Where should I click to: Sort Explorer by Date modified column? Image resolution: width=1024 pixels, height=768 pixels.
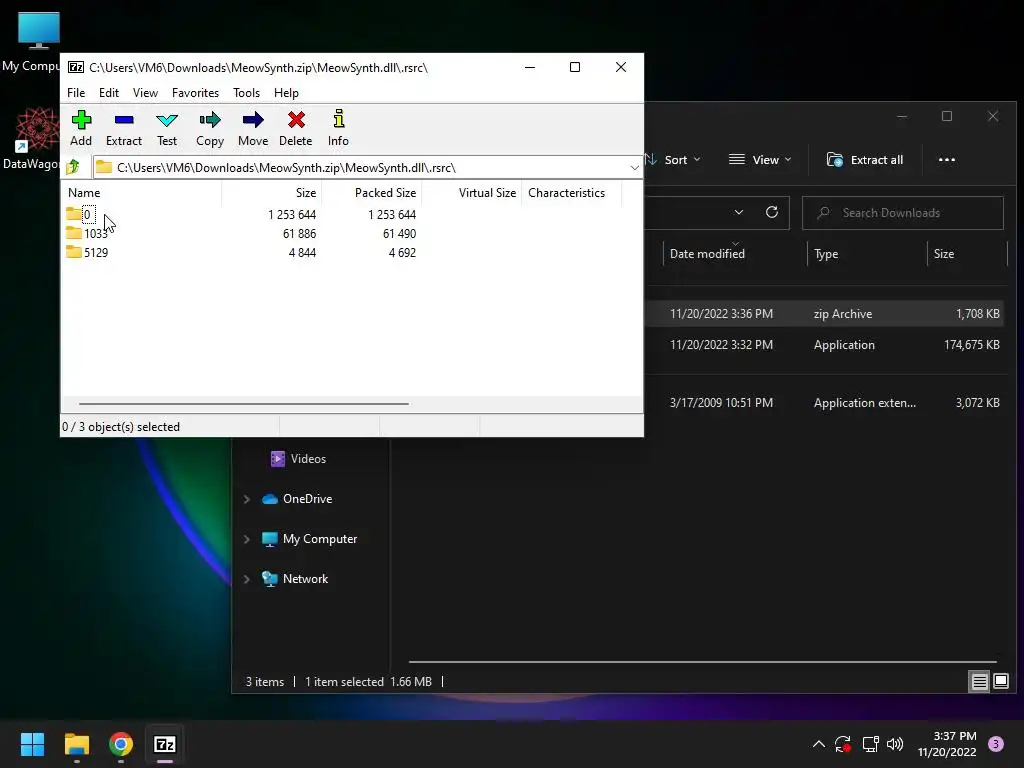tap(735, 254)
